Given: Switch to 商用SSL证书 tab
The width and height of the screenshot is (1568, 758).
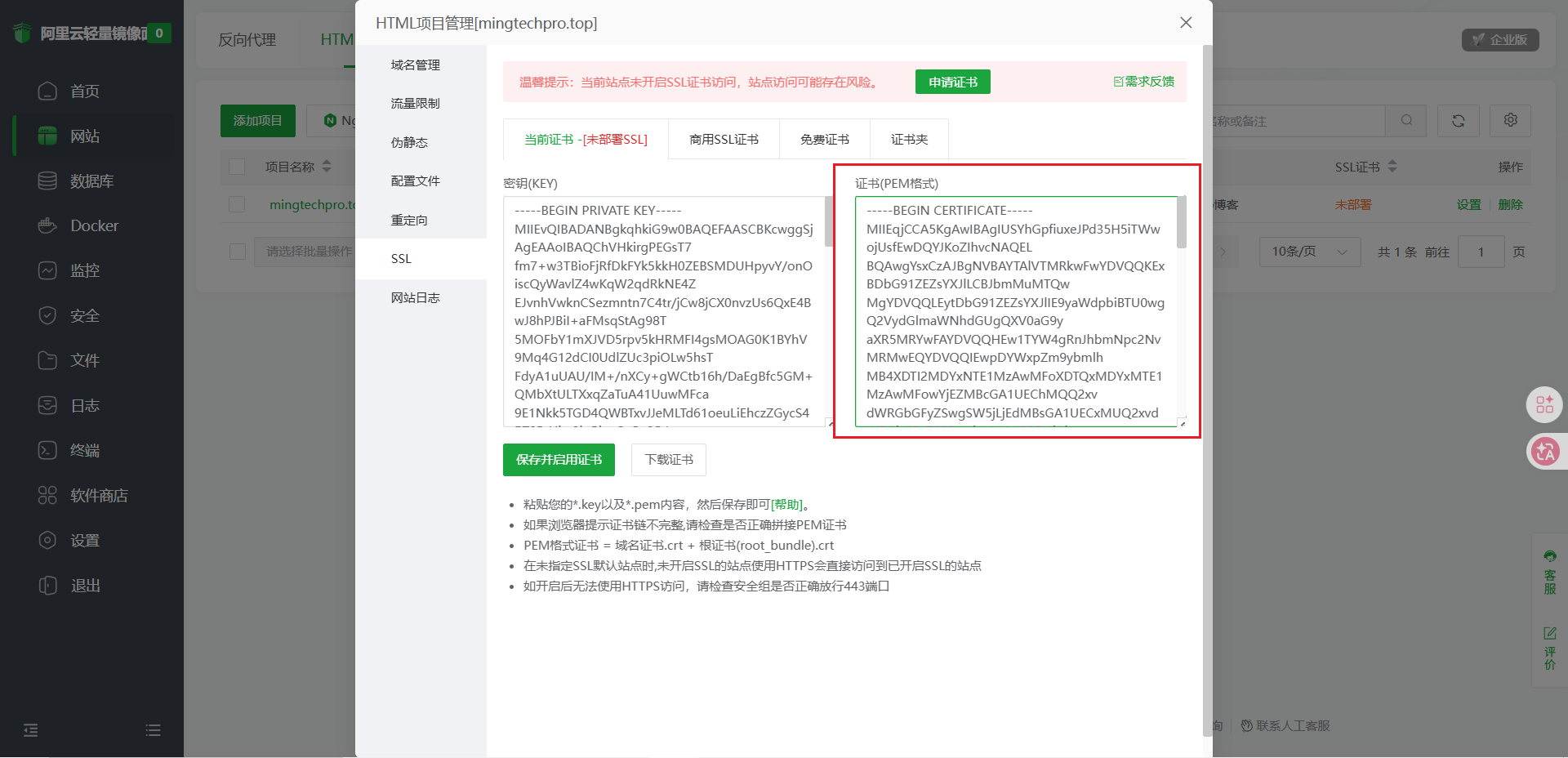Looking at the screenshot, I should [x=724, y=139].
